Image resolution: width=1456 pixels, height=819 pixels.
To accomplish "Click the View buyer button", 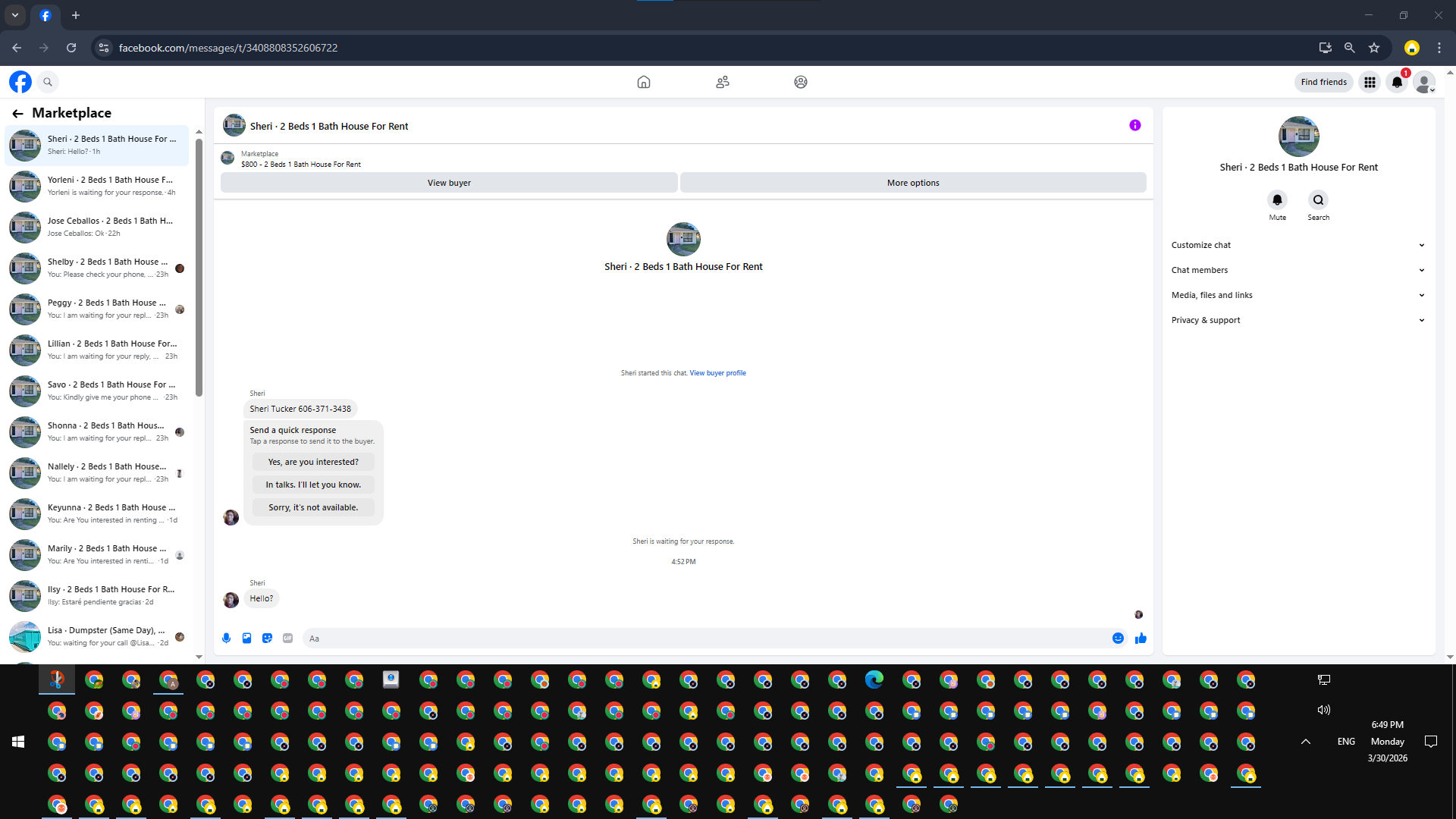I will point(449,183).
